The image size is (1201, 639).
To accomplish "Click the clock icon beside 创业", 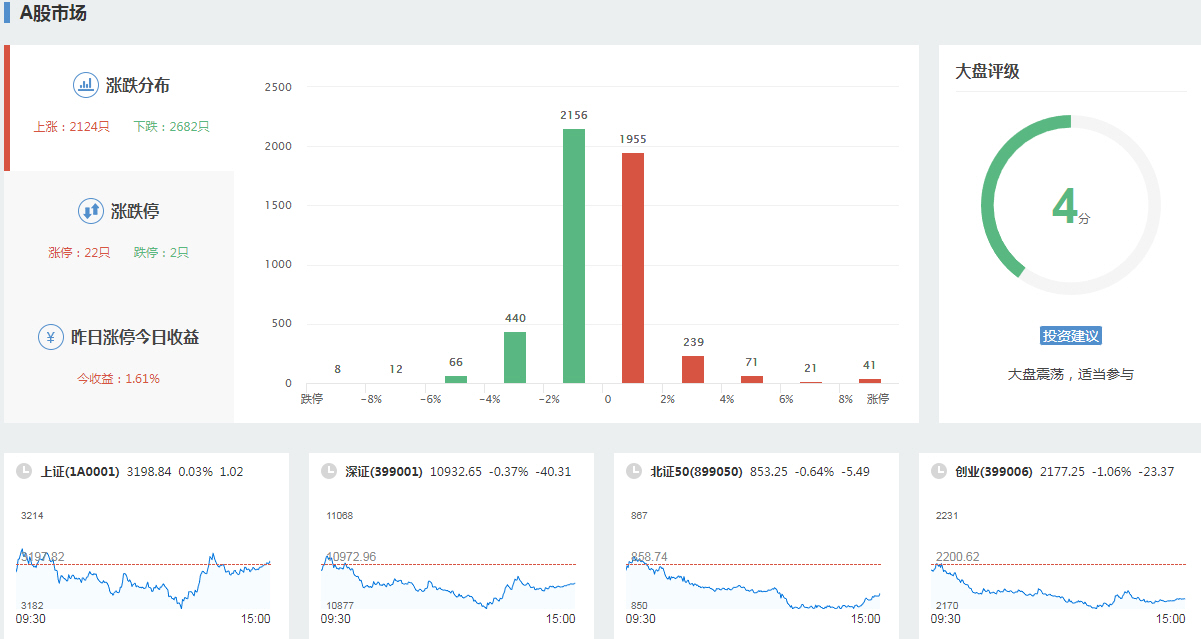I will coord(939,472).
